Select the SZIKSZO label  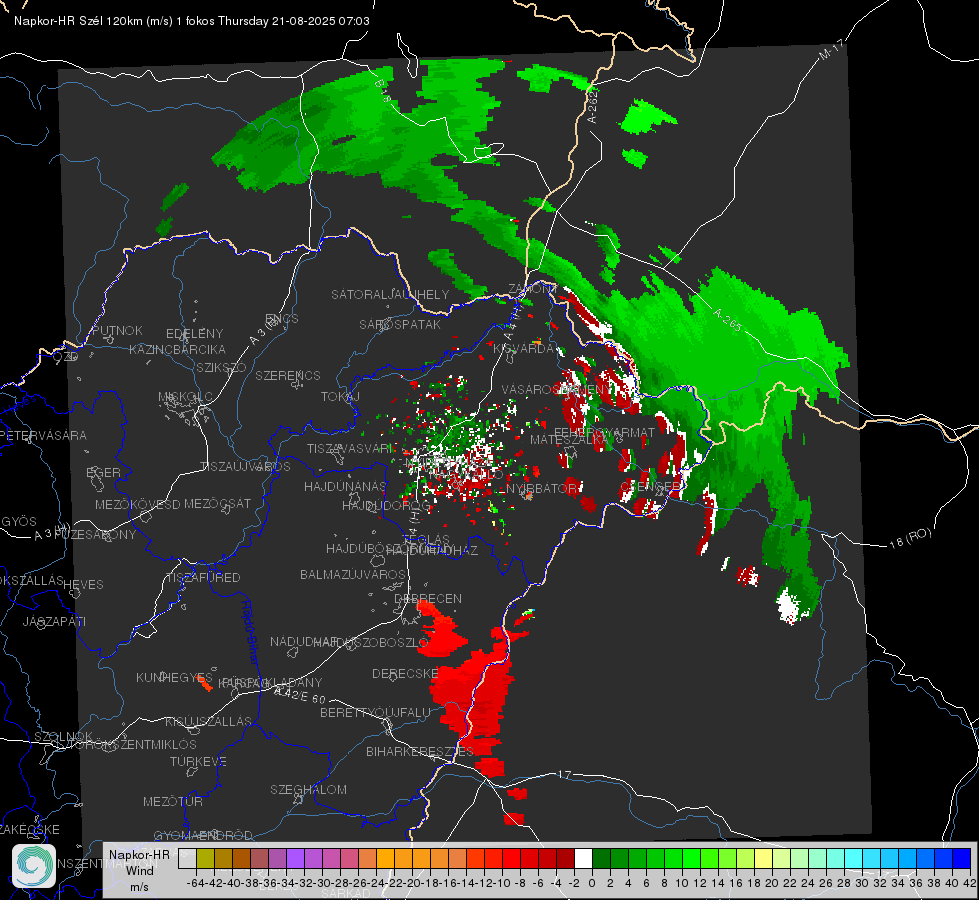tap(221, 367)
